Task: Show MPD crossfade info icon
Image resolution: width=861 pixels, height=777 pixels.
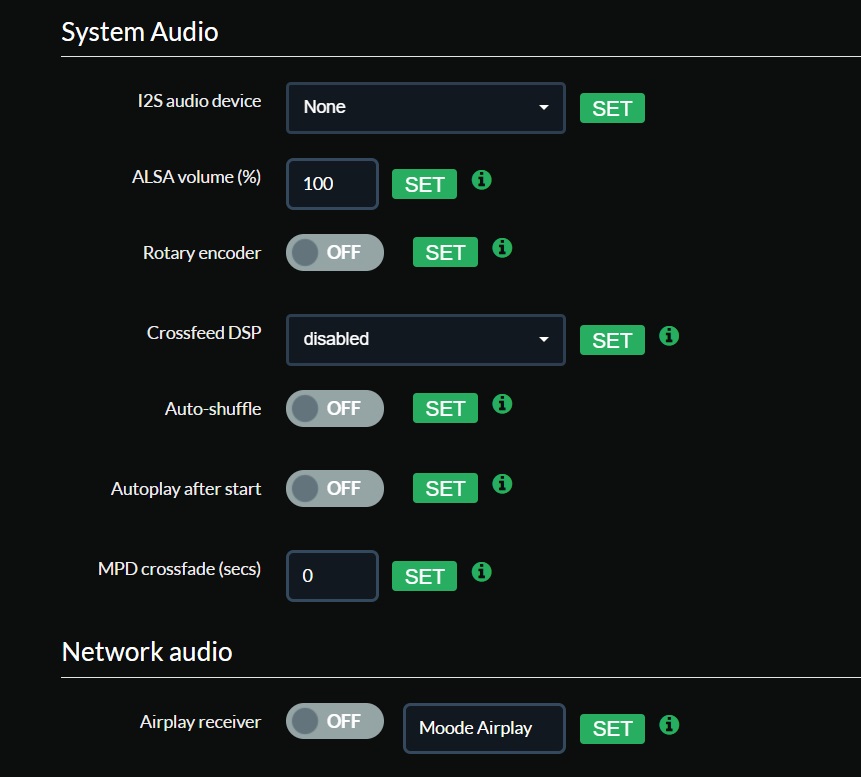Action: coord(482,572)
